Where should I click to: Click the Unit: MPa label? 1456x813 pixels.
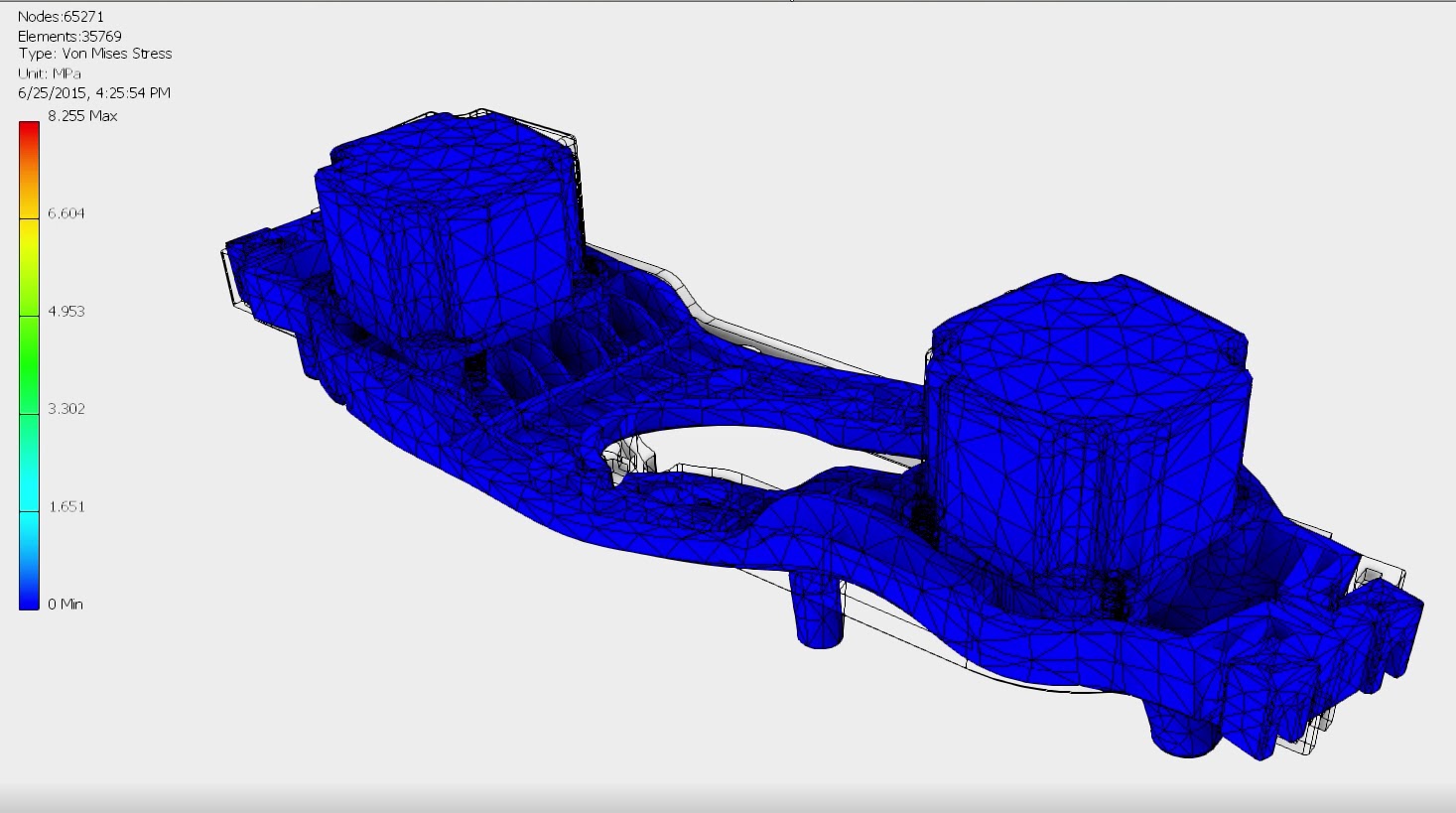pyautogui.click(x=50, y=73)
